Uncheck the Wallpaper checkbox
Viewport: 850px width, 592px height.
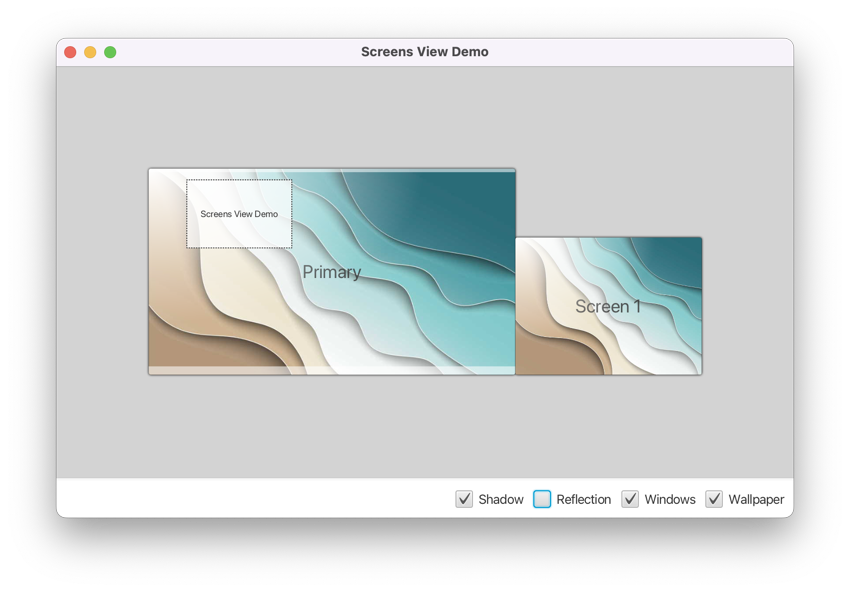714,499
